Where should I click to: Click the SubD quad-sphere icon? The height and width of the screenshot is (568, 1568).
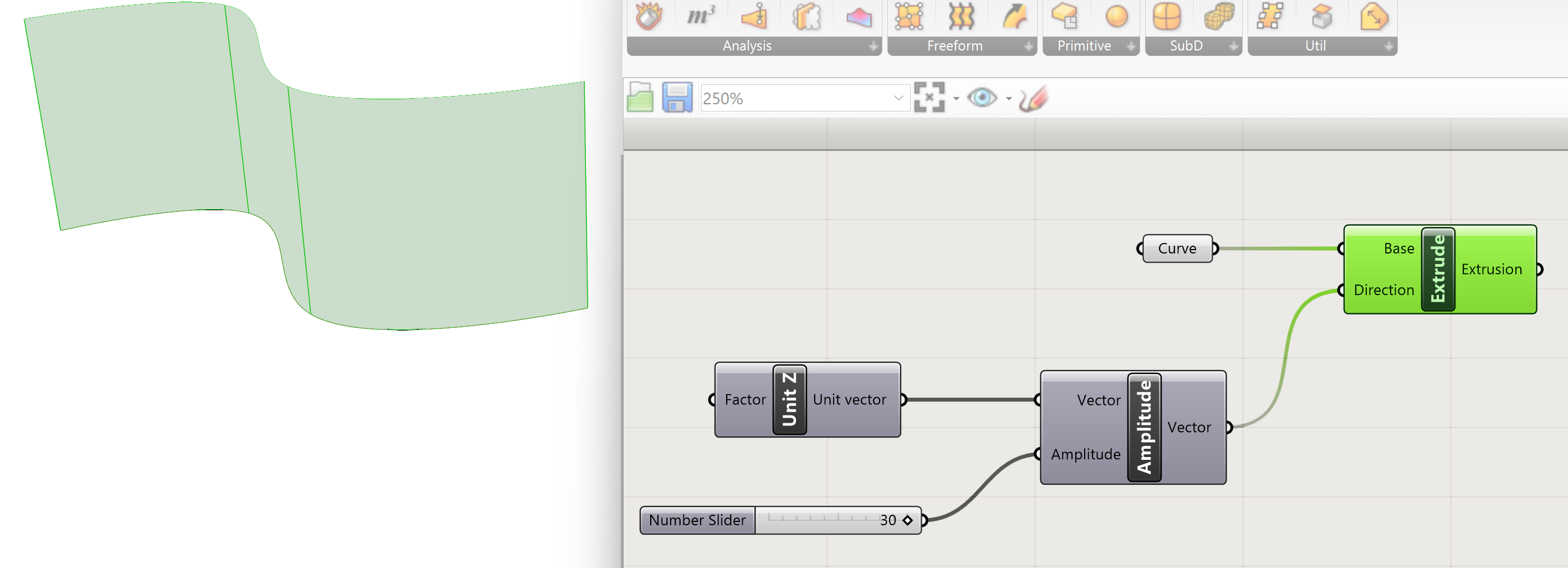(x=1166, y=17)
